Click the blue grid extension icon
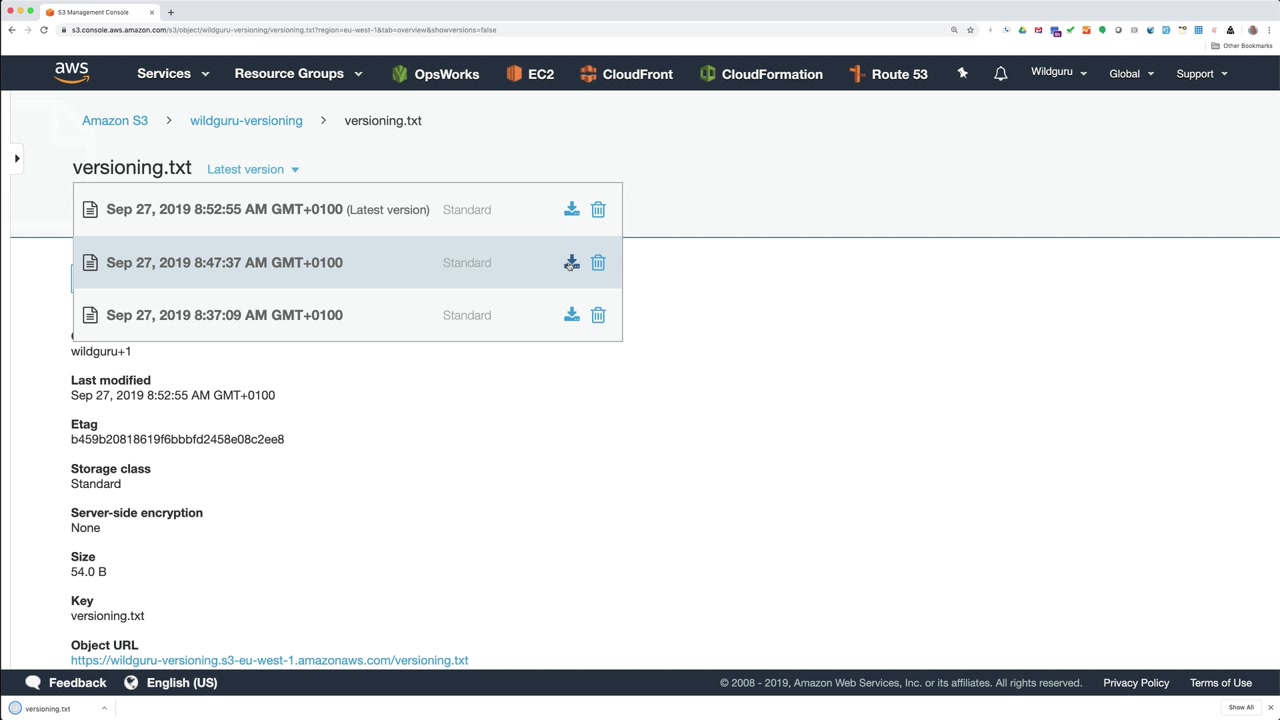This screenshot has width=1280, height=720. (1198, 30)
